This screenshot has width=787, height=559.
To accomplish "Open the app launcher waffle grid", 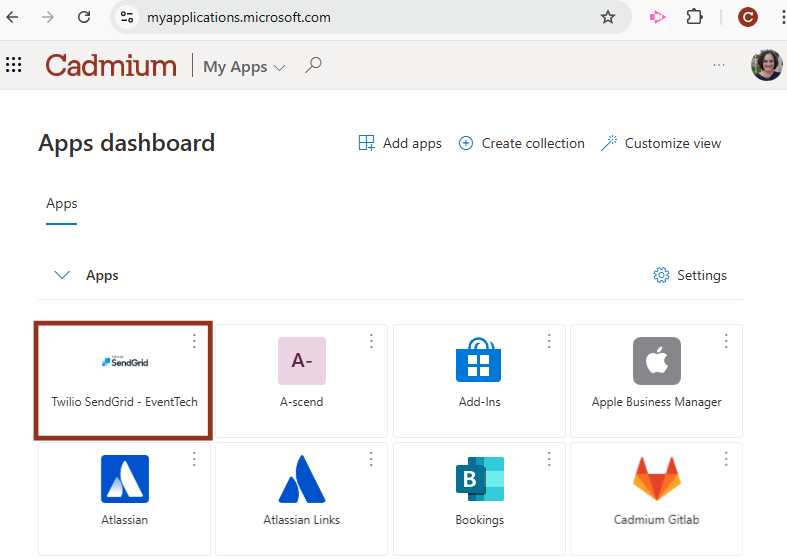I will 14,65.
